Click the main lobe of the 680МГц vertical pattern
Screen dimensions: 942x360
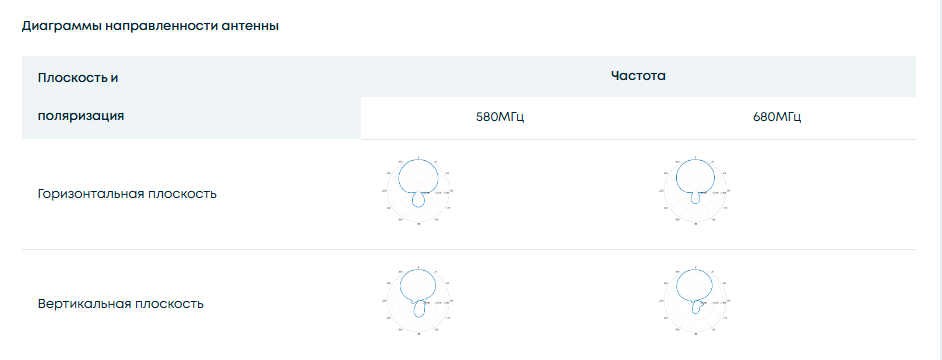[x=696, y=285]
